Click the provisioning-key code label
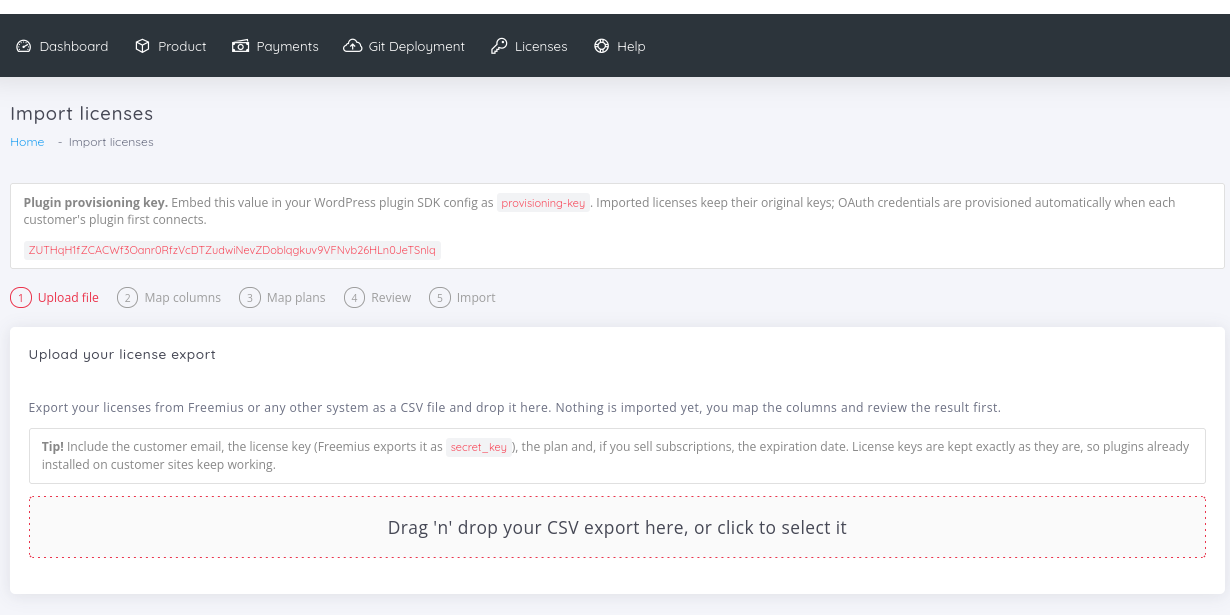This screenshot has width=1230, height=615. [543, 203]
